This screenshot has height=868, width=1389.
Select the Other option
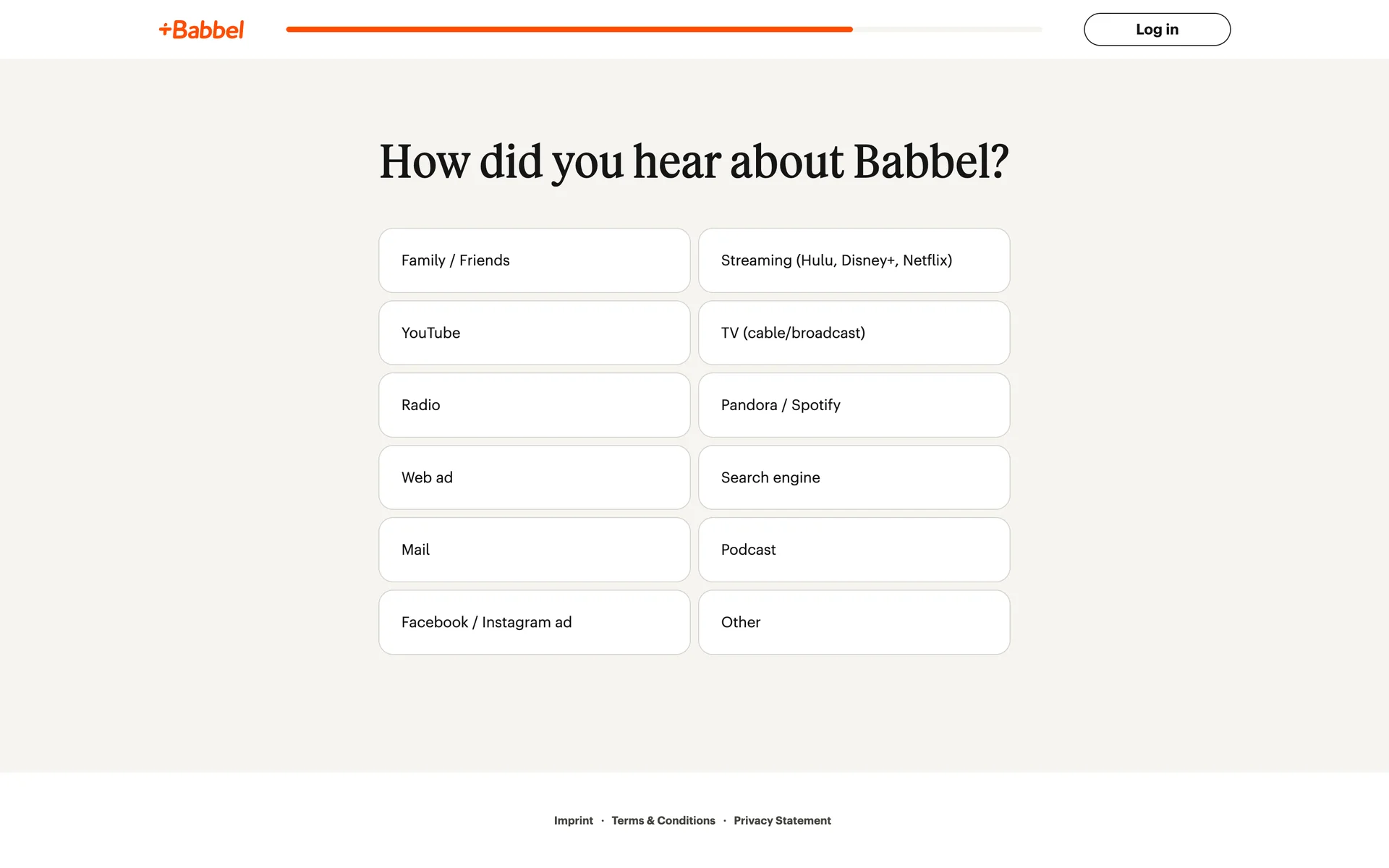coord(854,622)
